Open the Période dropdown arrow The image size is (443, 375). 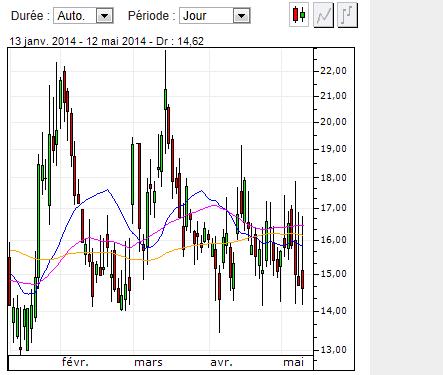pyautogui.click(x=241, y=16)
